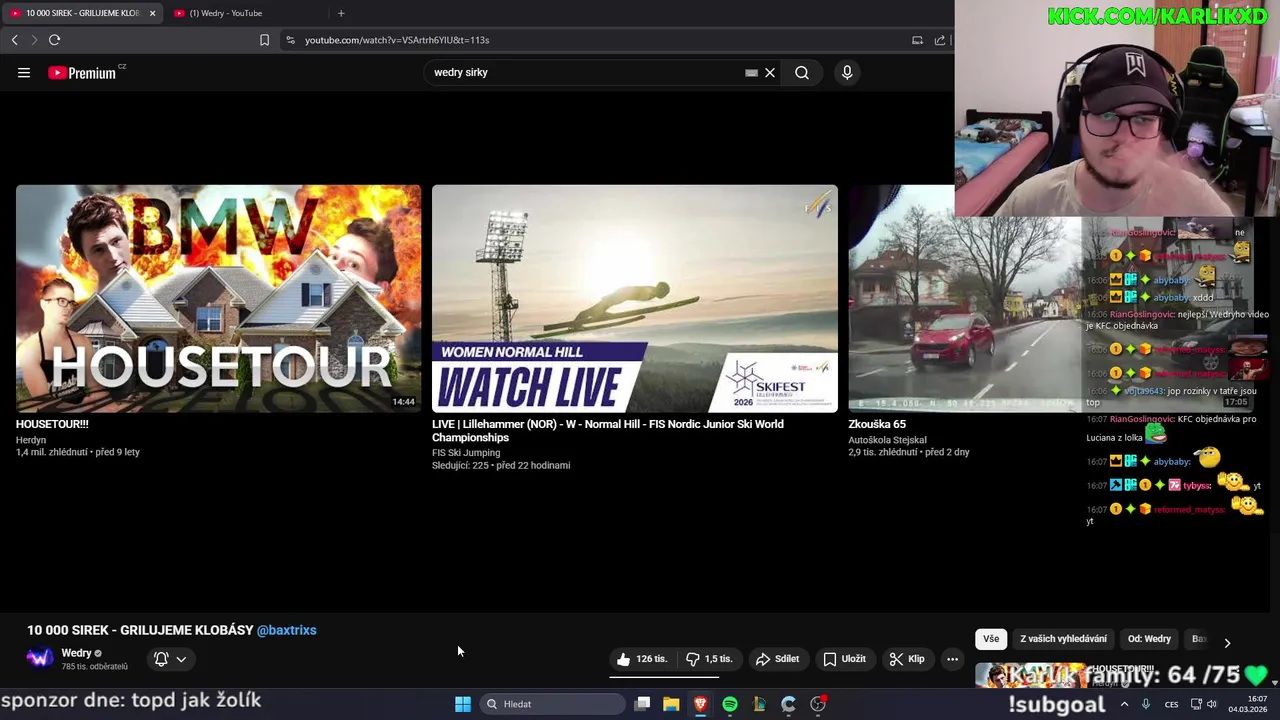This screenshot has width=1280, height=720.
Task: Open Brave browser taskbar icon
Action: (701, 704)
